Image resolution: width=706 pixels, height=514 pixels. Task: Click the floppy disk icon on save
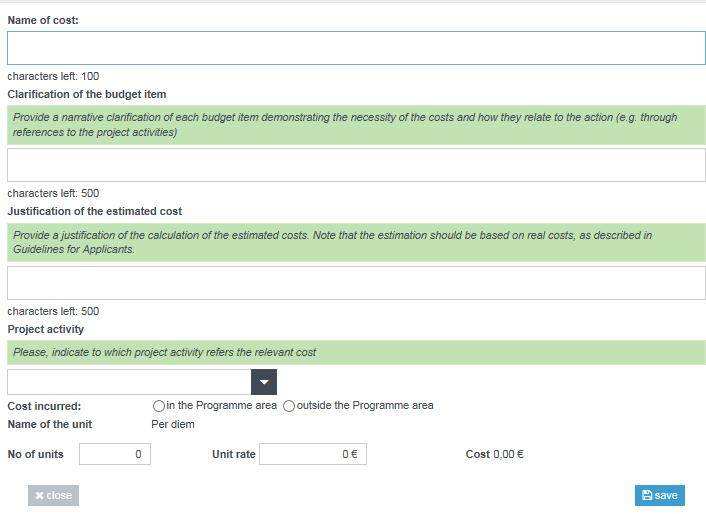(x=647, y=495)
